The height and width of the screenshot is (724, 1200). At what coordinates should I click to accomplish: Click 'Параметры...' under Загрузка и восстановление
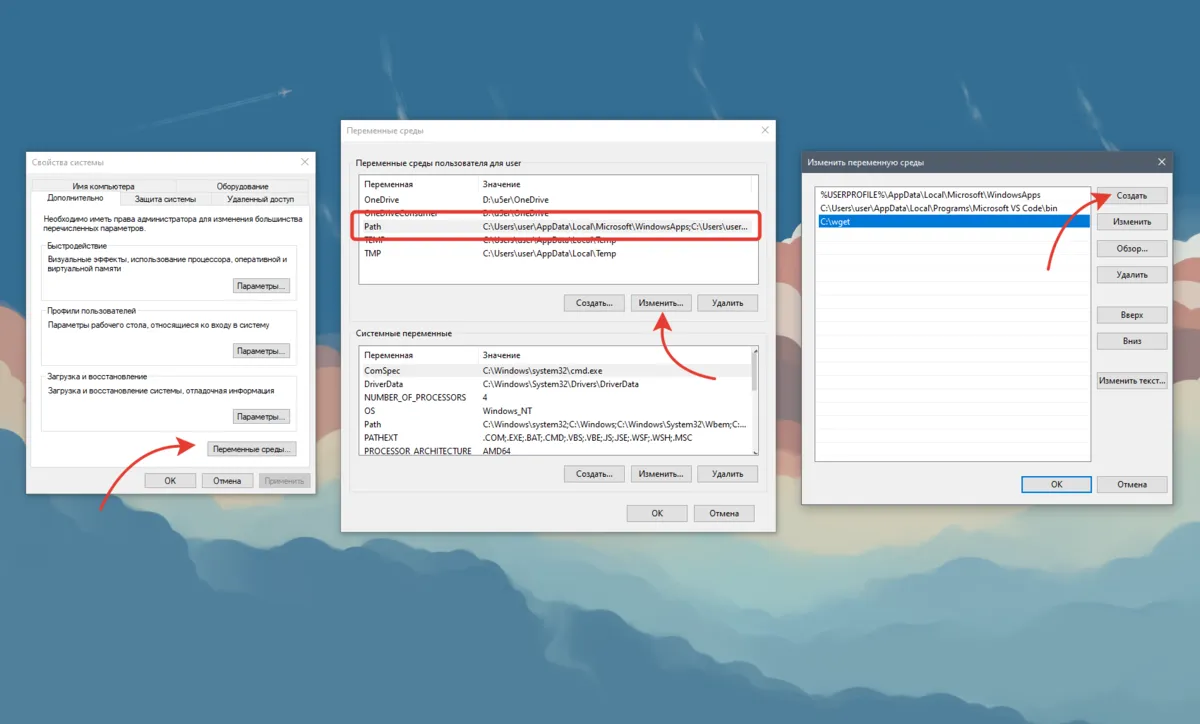261,416
